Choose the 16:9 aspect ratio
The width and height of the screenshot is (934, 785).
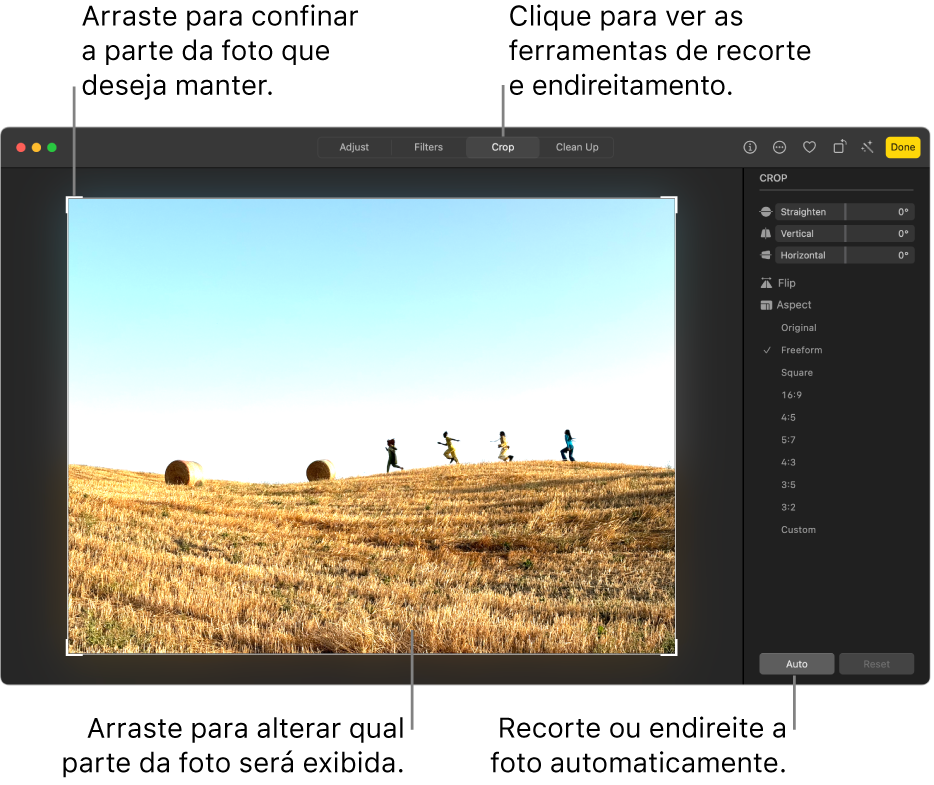[x=798, y=394]
